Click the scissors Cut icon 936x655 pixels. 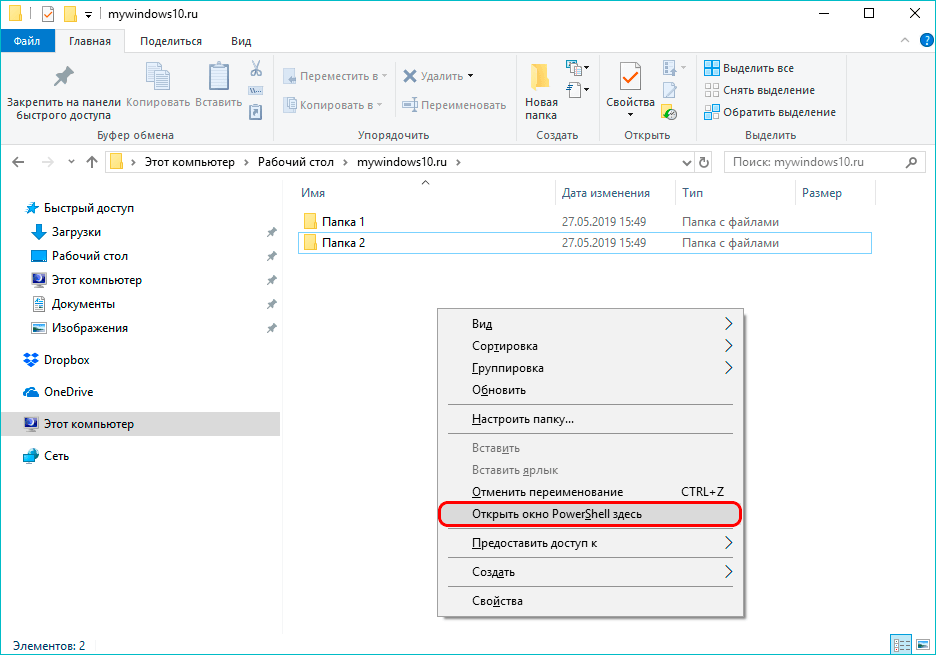tap(255, 69)
